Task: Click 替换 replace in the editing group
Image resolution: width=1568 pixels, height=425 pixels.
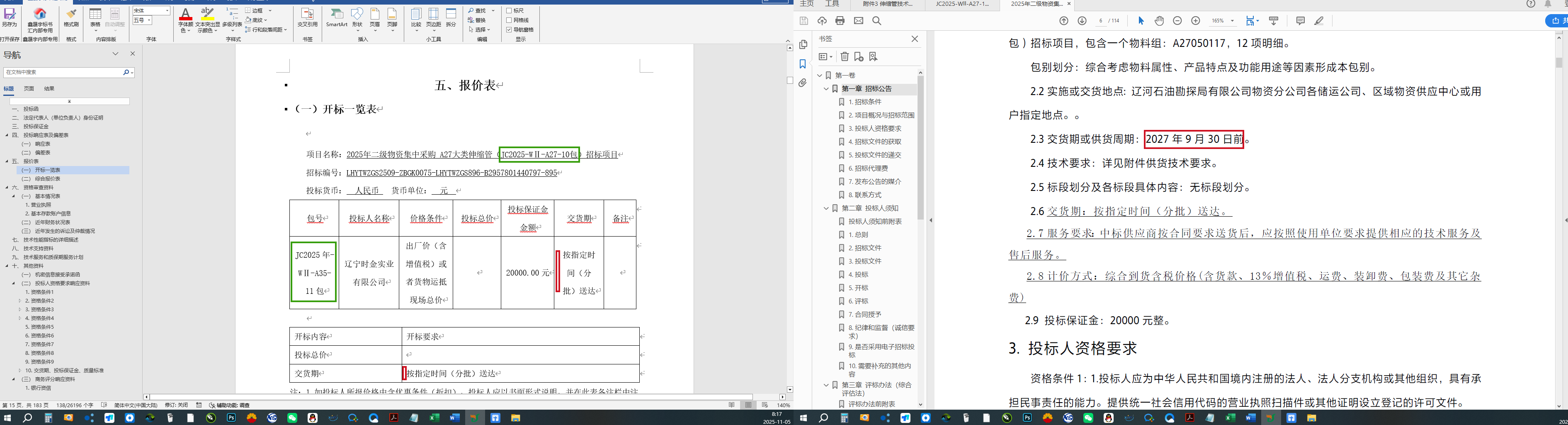Action: tap(477, 20)
